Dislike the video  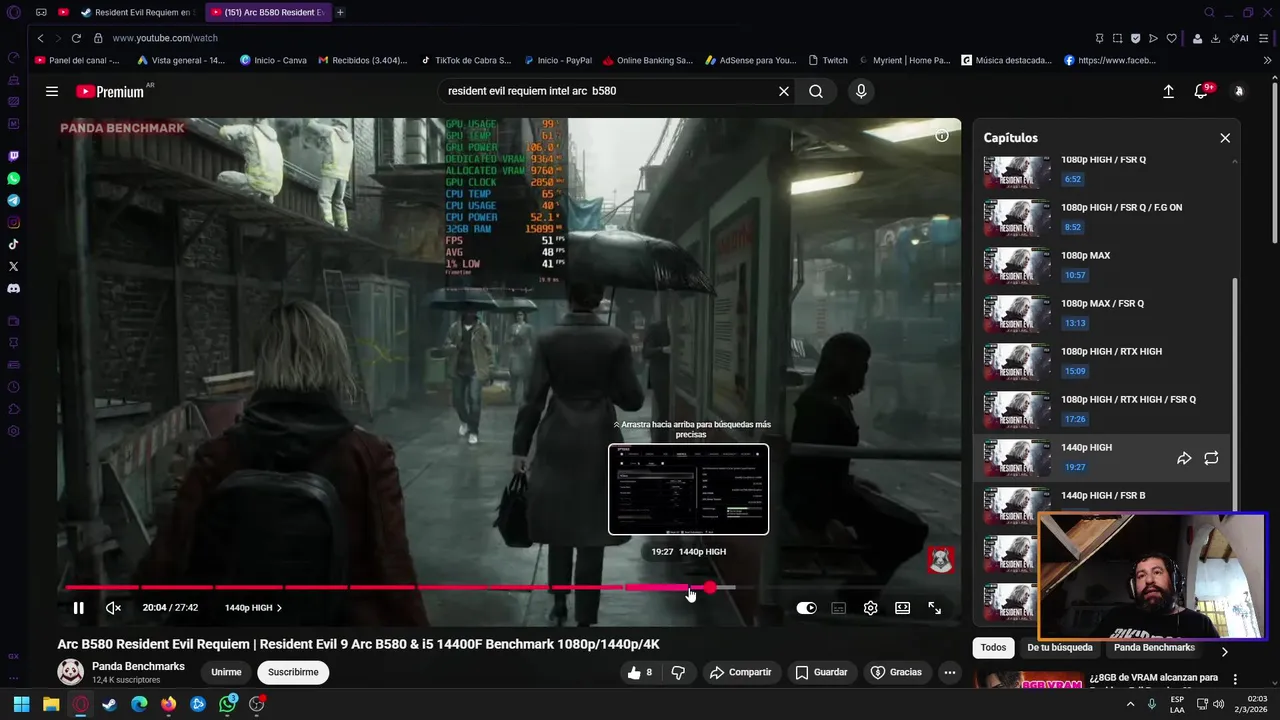coord(678,672)
